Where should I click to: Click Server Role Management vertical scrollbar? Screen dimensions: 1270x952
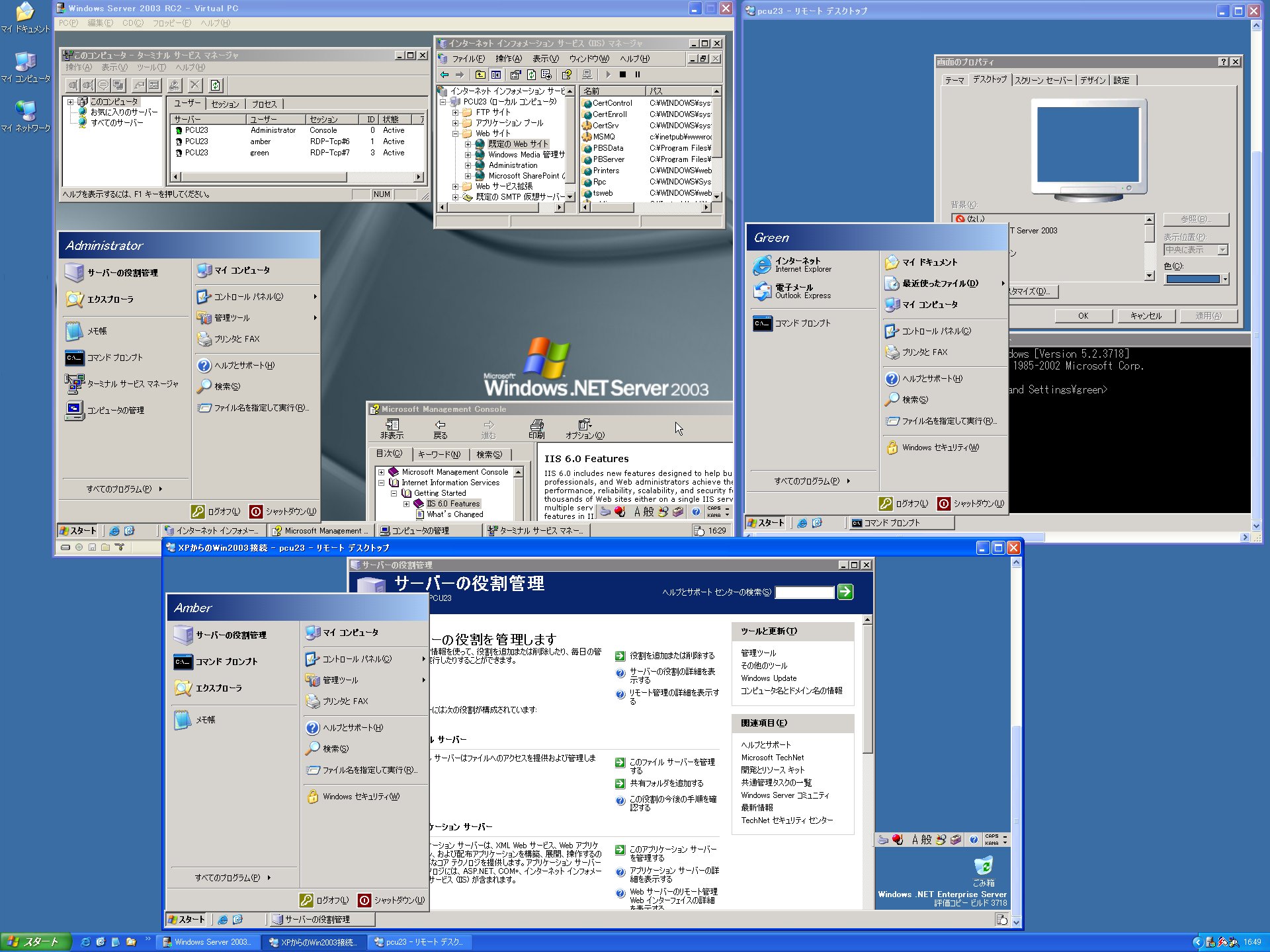coord(867,688)
